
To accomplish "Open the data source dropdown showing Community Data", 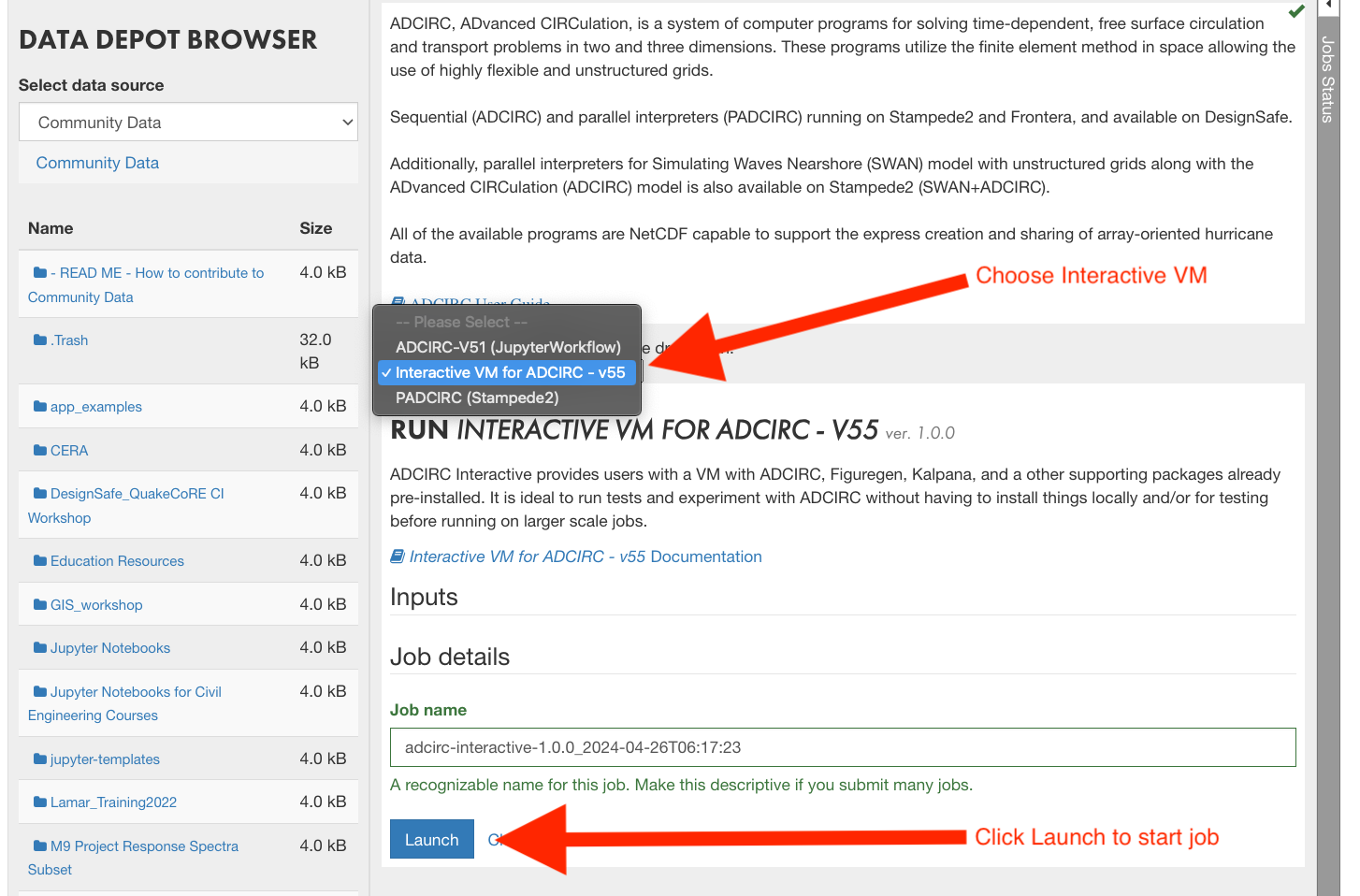I will click(x=188, y=123).
